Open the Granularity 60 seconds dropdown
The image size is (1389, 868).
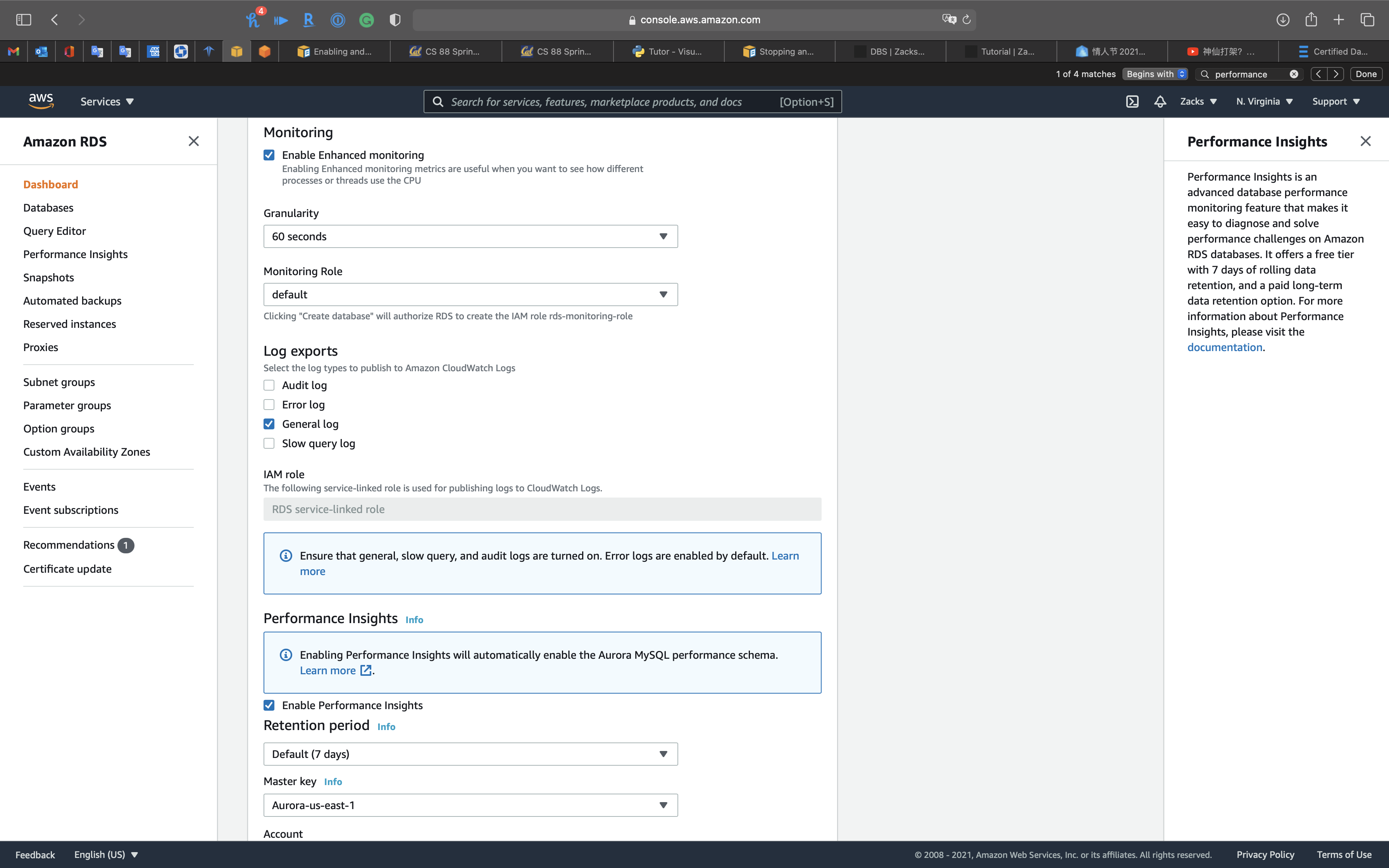coord(470,236)
